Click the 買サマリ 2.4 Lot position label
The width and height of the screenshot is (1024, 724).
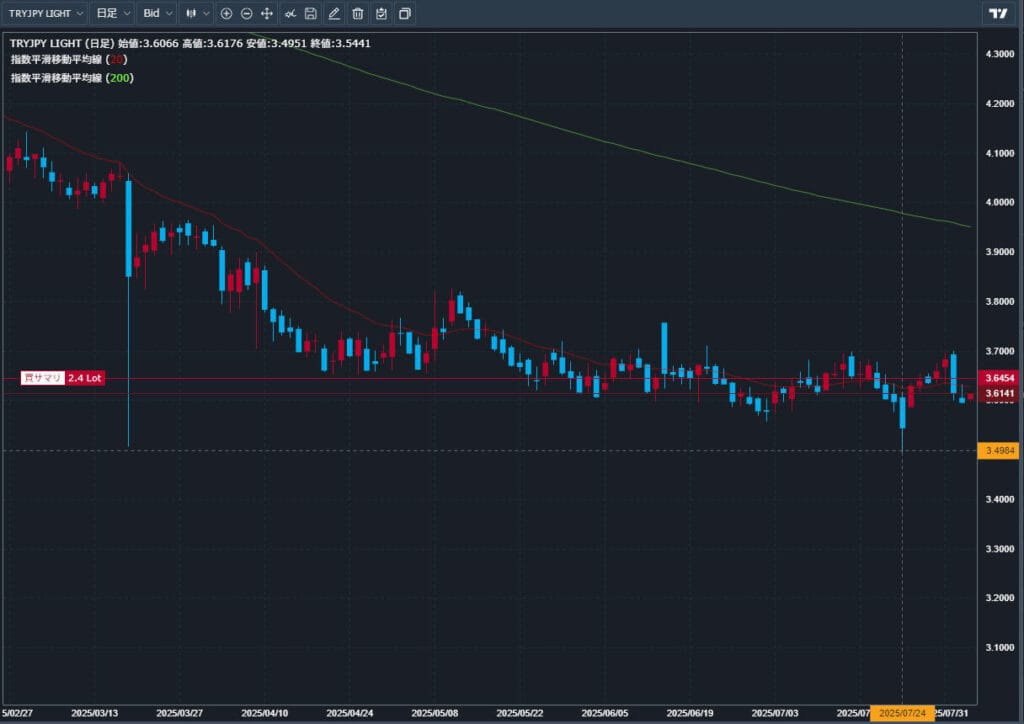click(62, 378)
